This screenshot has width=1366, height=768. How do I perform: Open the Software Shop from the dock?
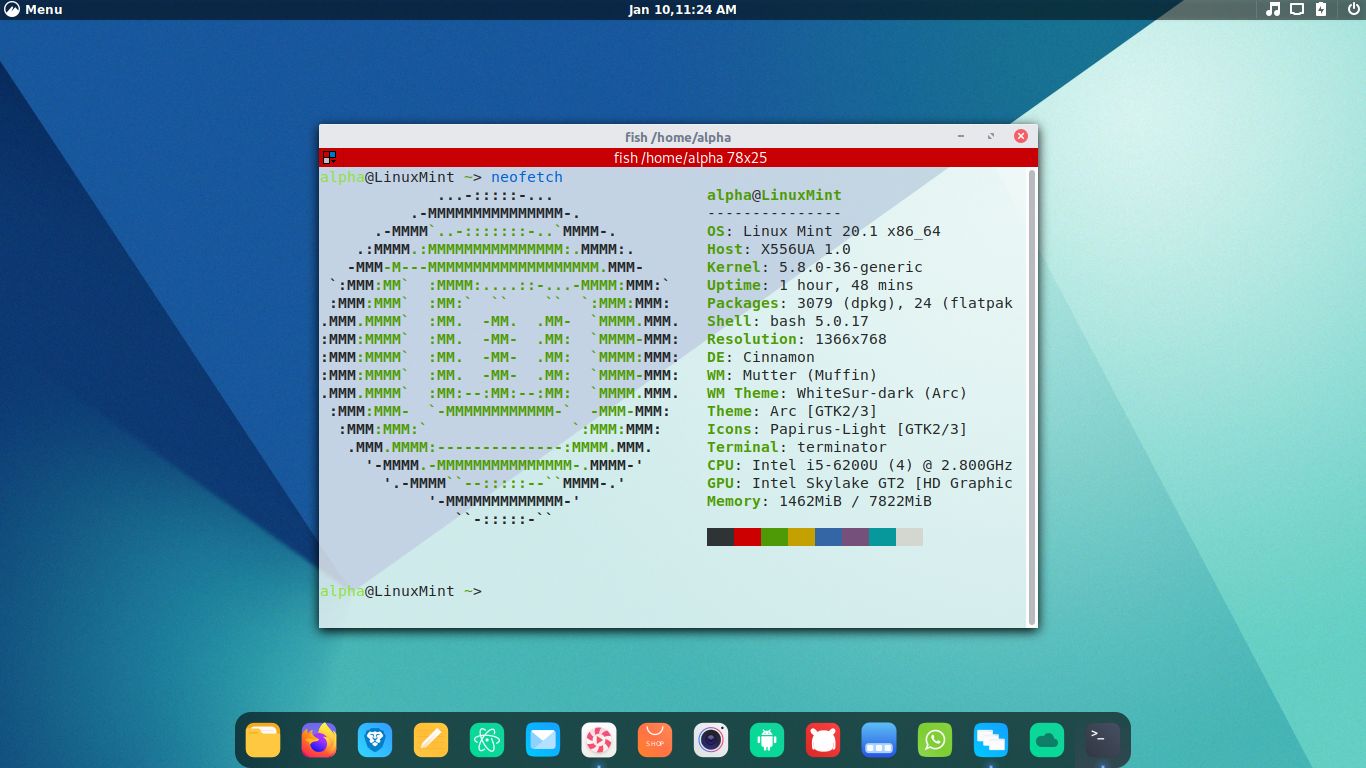[655, 740]
